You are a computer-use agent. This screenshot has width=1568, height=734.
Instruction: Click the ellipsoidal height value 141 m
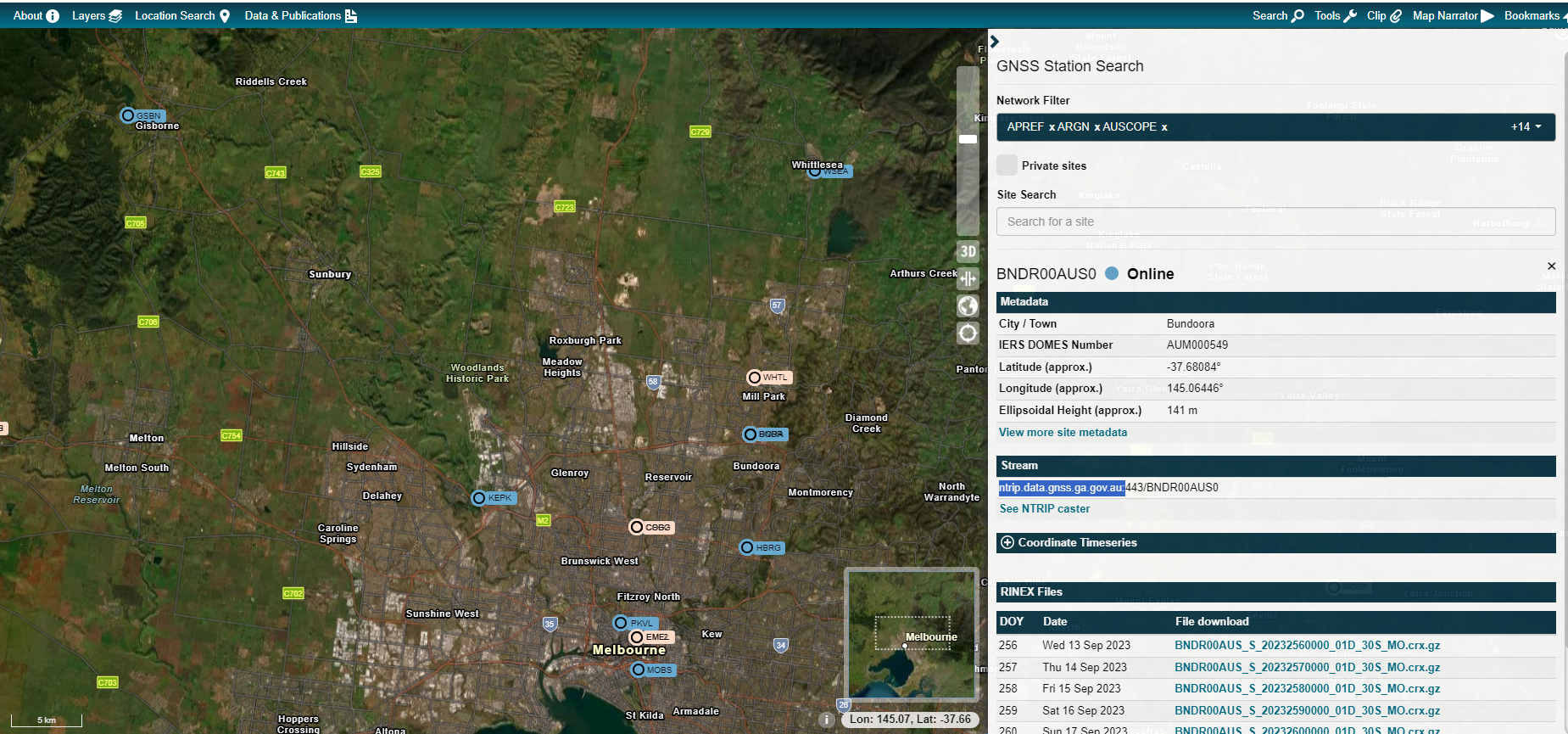pos(1182,411)
